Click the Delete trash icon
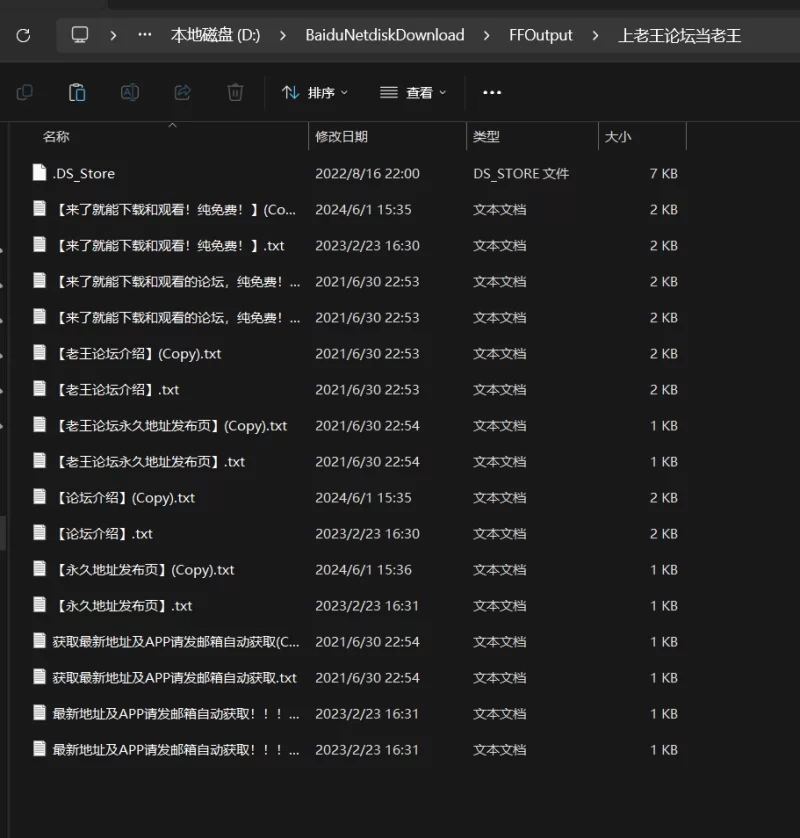This screenshot has width=800, height=838. pyautogui.click(x=235, y=92)
